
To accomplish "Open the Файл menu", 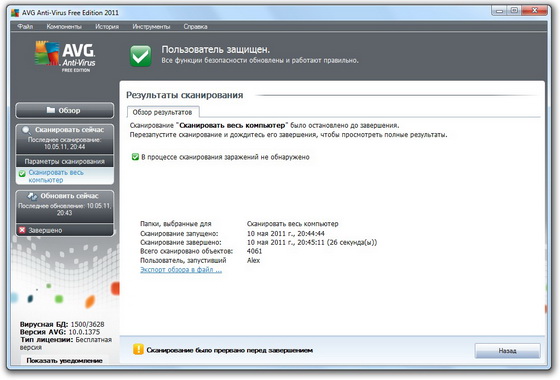I will tap(25, 26).
